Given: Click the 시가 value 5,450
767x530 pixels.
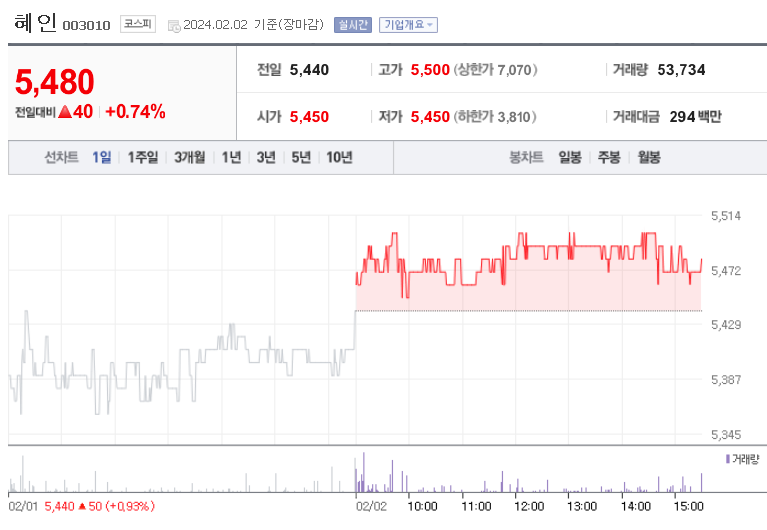Looking at the screenshot, I should tap(309, 117).
